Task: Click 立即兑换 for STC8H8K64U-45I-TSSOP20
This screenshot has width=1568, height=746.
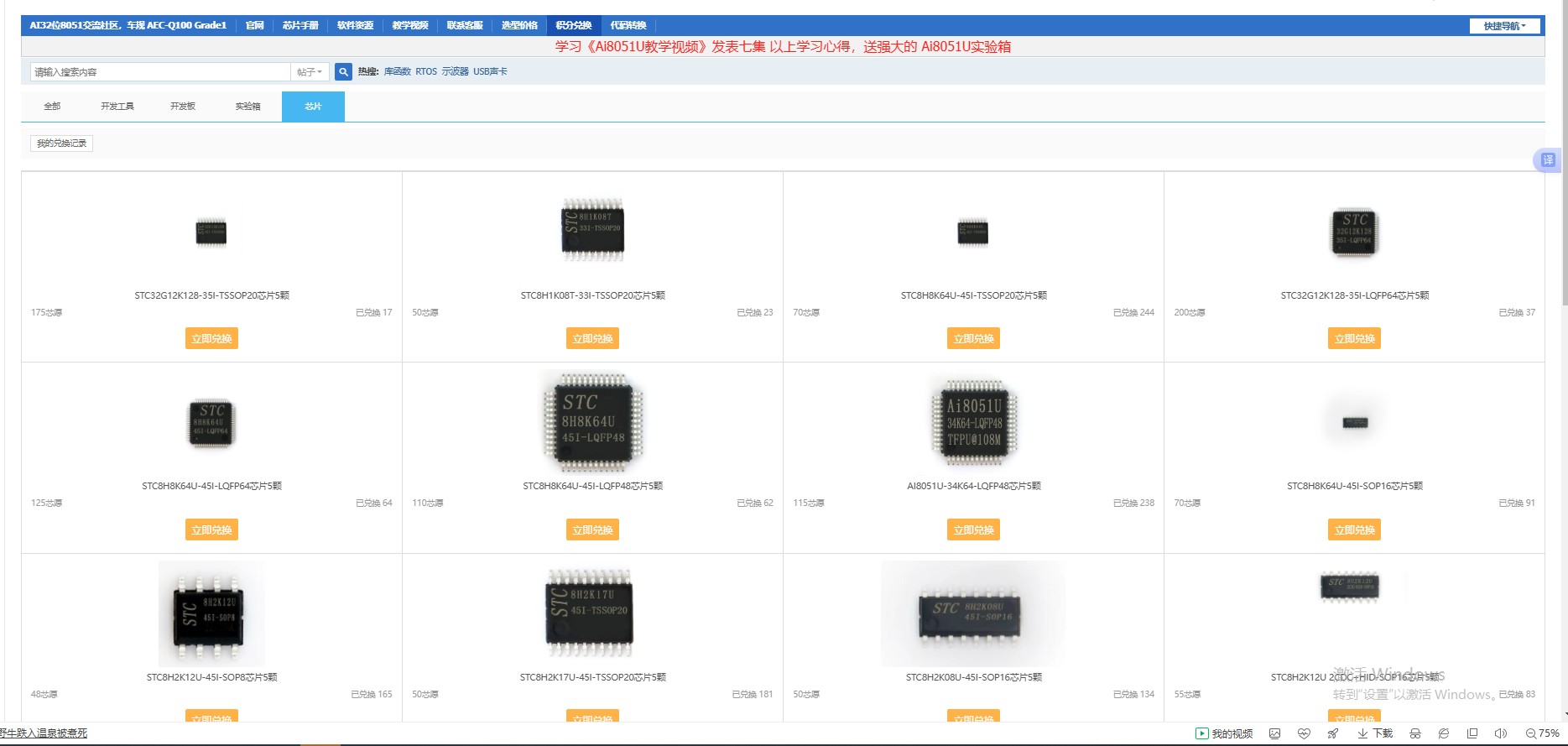Action: pos(973,339)
